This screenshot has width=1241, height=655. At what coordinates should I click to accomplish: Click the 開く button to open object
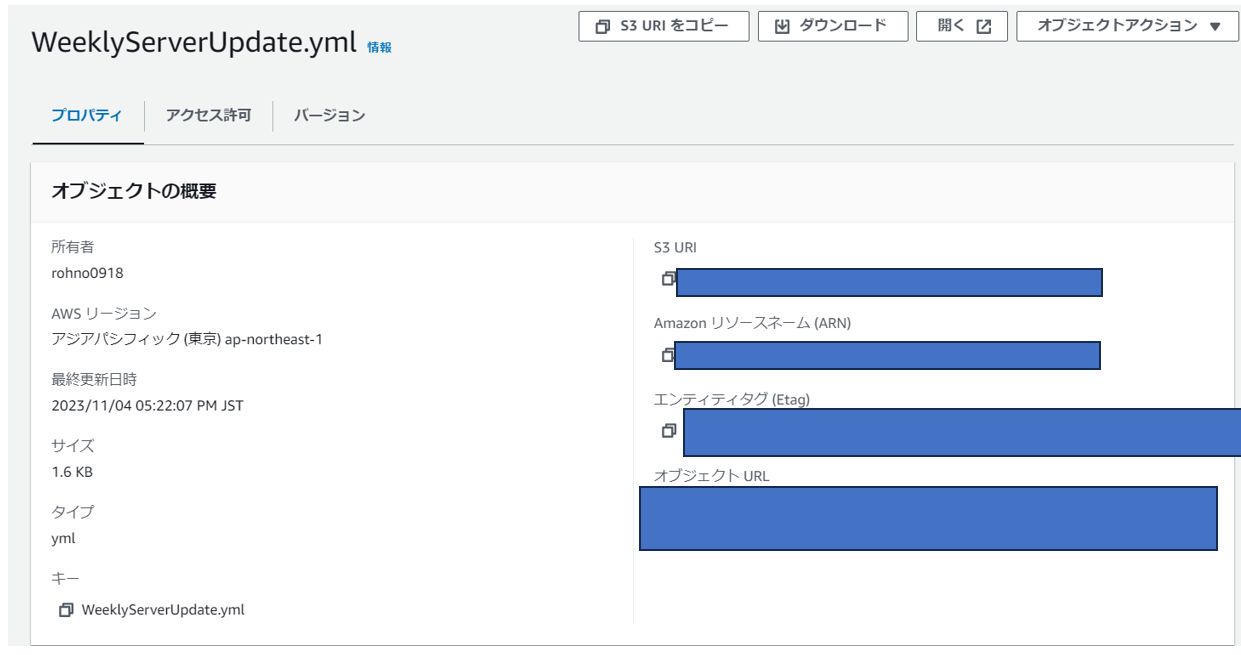pos(964,27)
